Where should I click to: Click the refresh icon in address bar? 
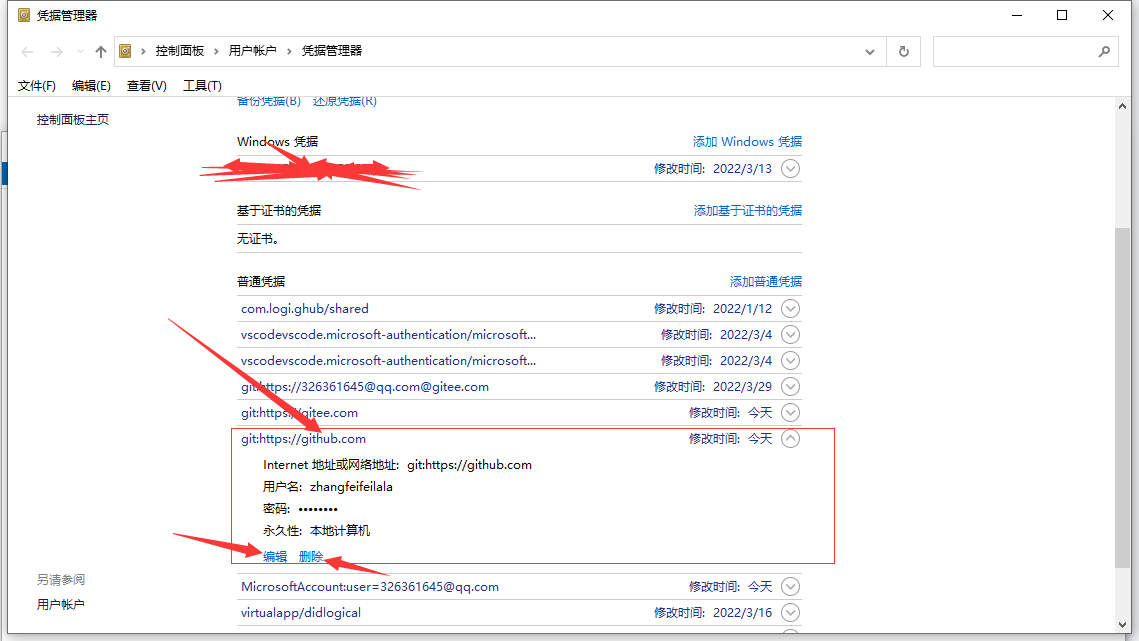point(903,51)
